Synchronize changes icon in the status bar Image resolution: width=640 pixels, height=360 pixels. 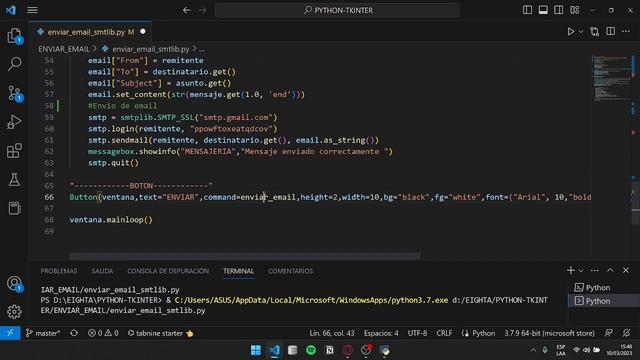tap(74, 333)
